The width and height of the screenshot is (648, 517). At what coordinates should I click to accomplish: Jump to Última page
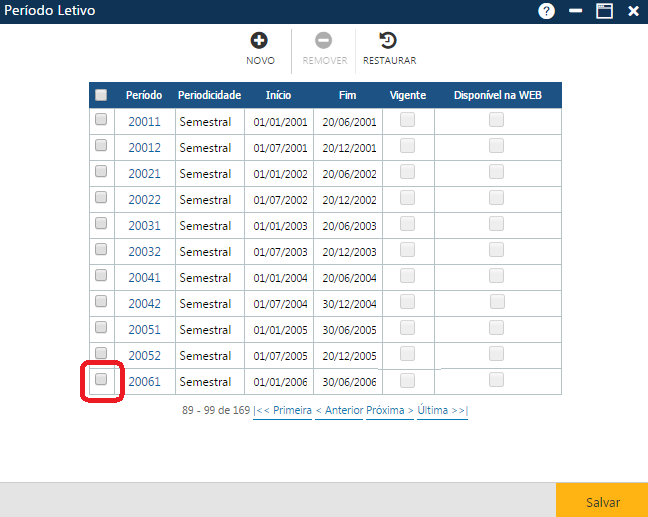pos(441,410)
